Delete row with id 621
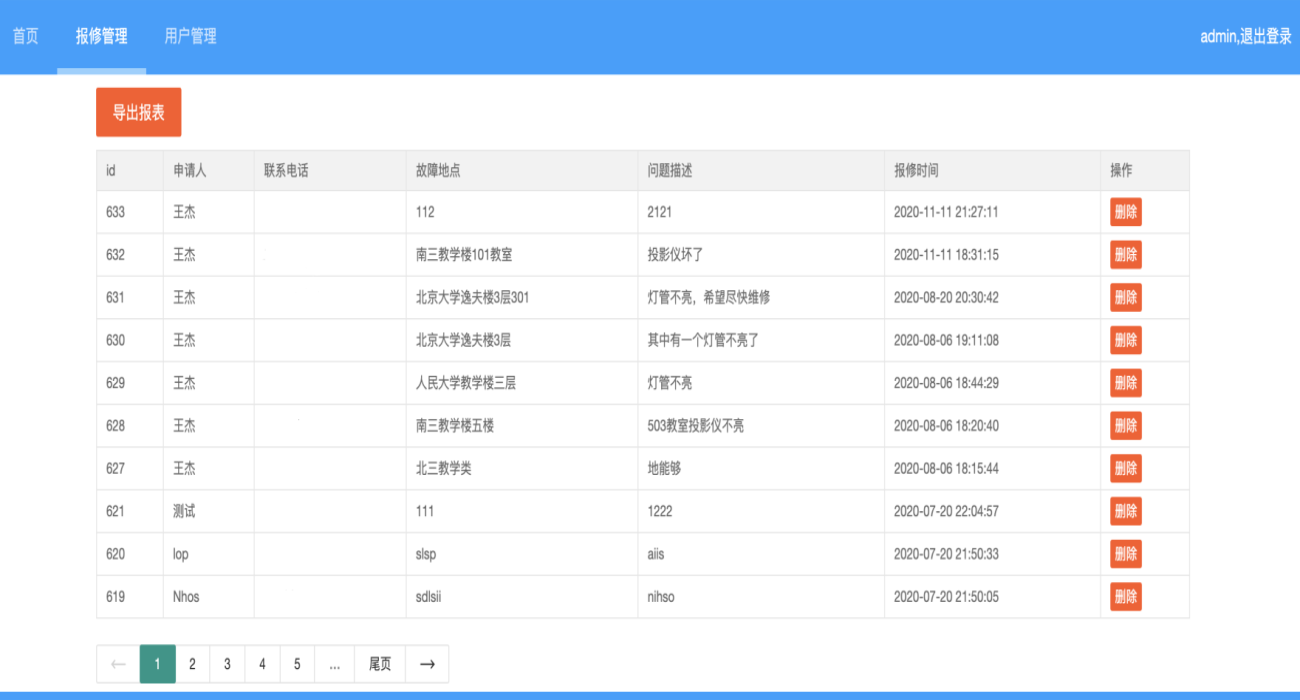This screenshot has height=700, width=1300. click(x=1125, y=511)
